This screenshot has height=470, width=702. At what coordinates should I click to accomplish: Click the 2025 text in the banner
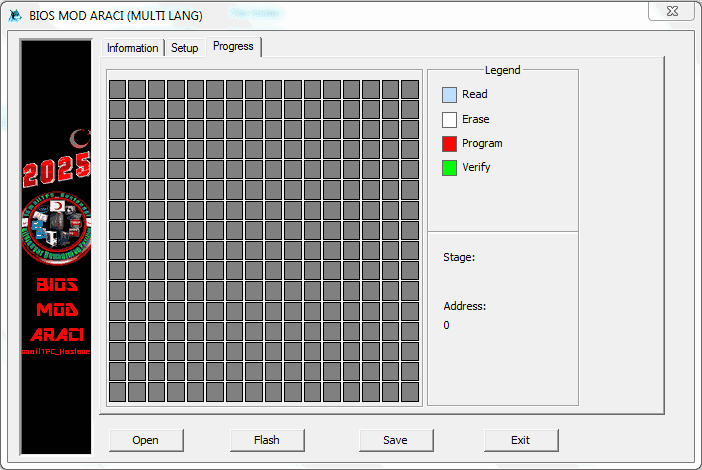pos(56,170)
